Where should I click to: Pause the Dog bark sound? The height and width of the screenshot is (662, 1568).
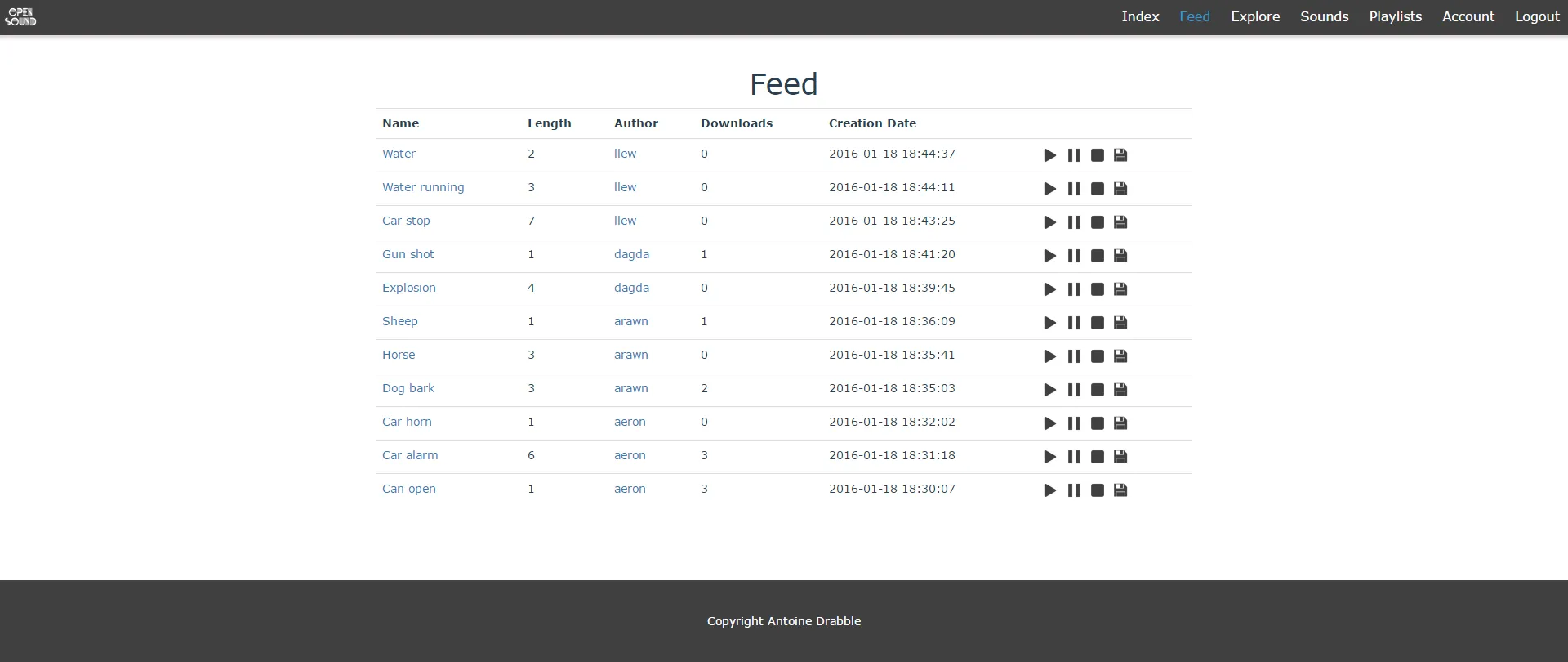(x=1074, y=390)
